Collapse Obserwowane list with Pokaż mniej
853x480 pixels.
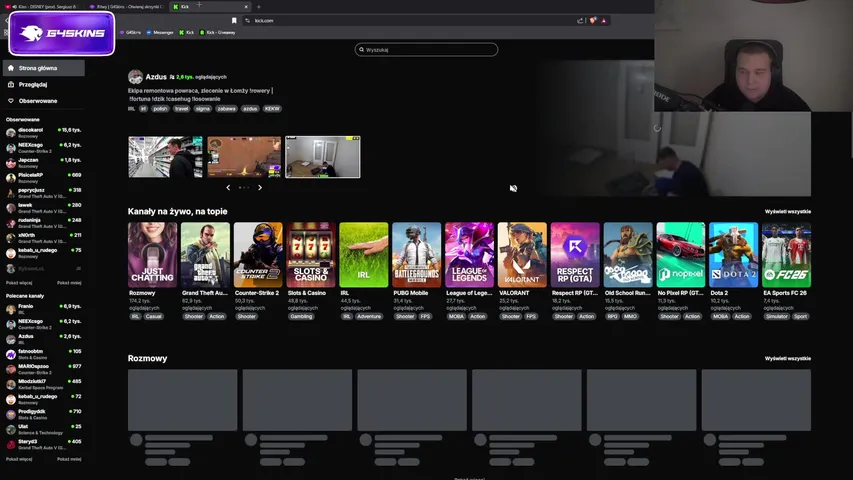pos(69,283)
